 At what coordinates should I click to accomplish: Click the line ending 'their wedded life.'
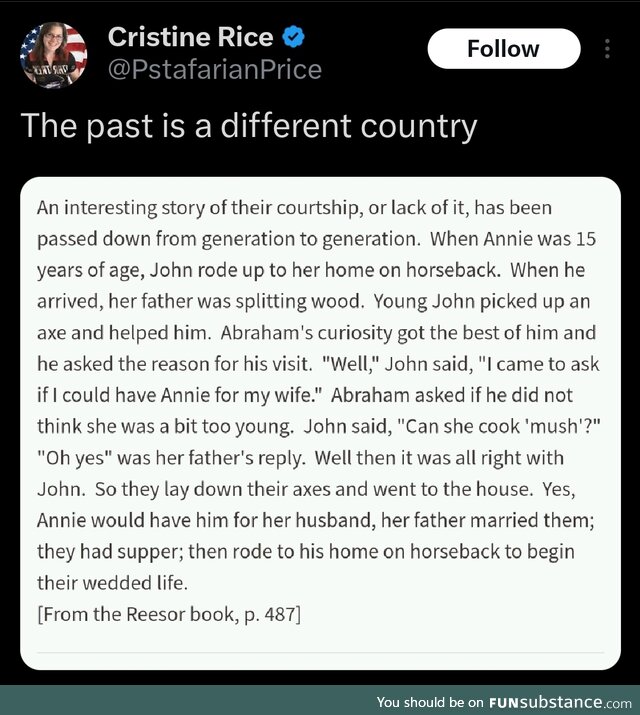112,583
